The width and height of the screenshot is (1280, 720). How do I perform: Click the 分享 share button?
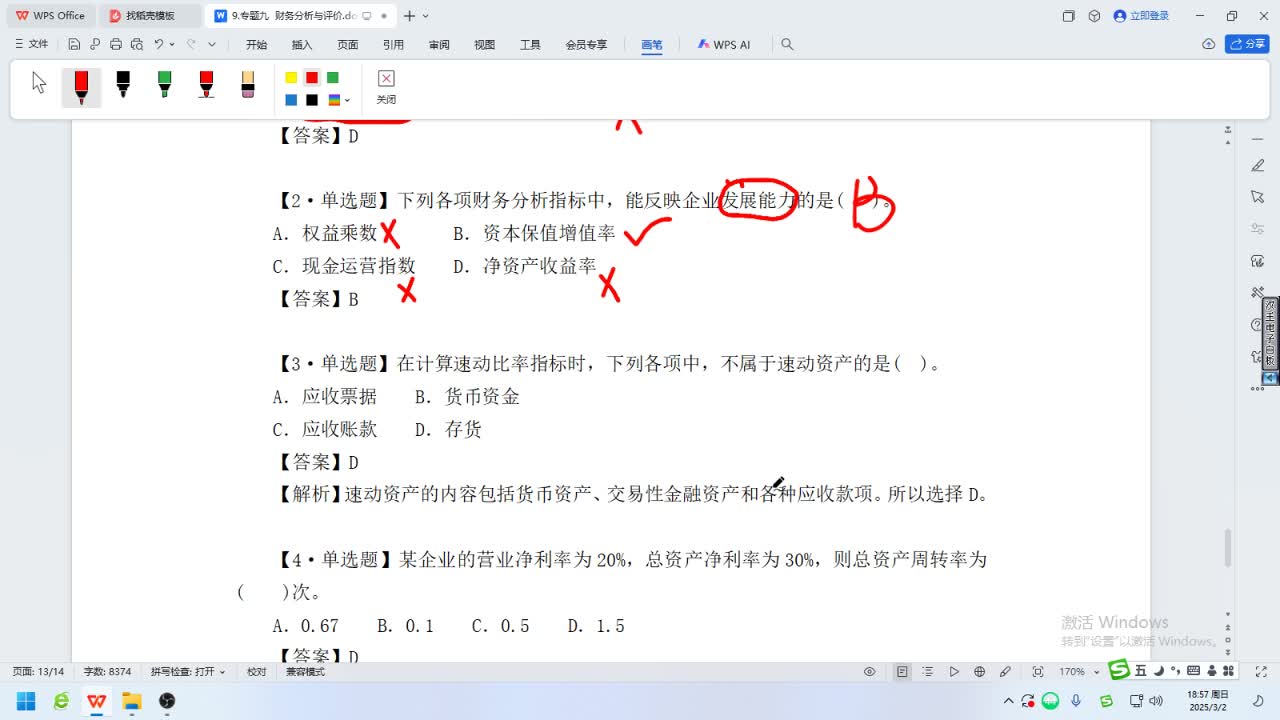pyautogui.click(x=1247, y=44)
